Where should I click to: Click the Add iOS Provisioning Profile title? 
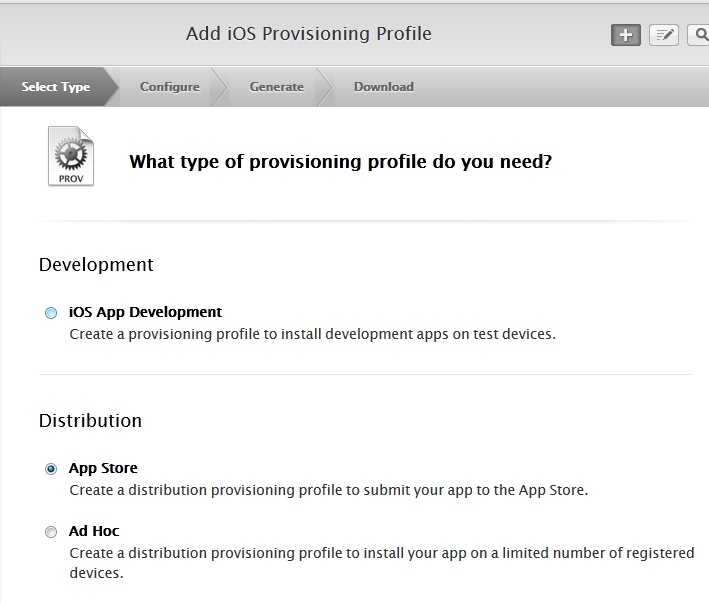[309, 34]
